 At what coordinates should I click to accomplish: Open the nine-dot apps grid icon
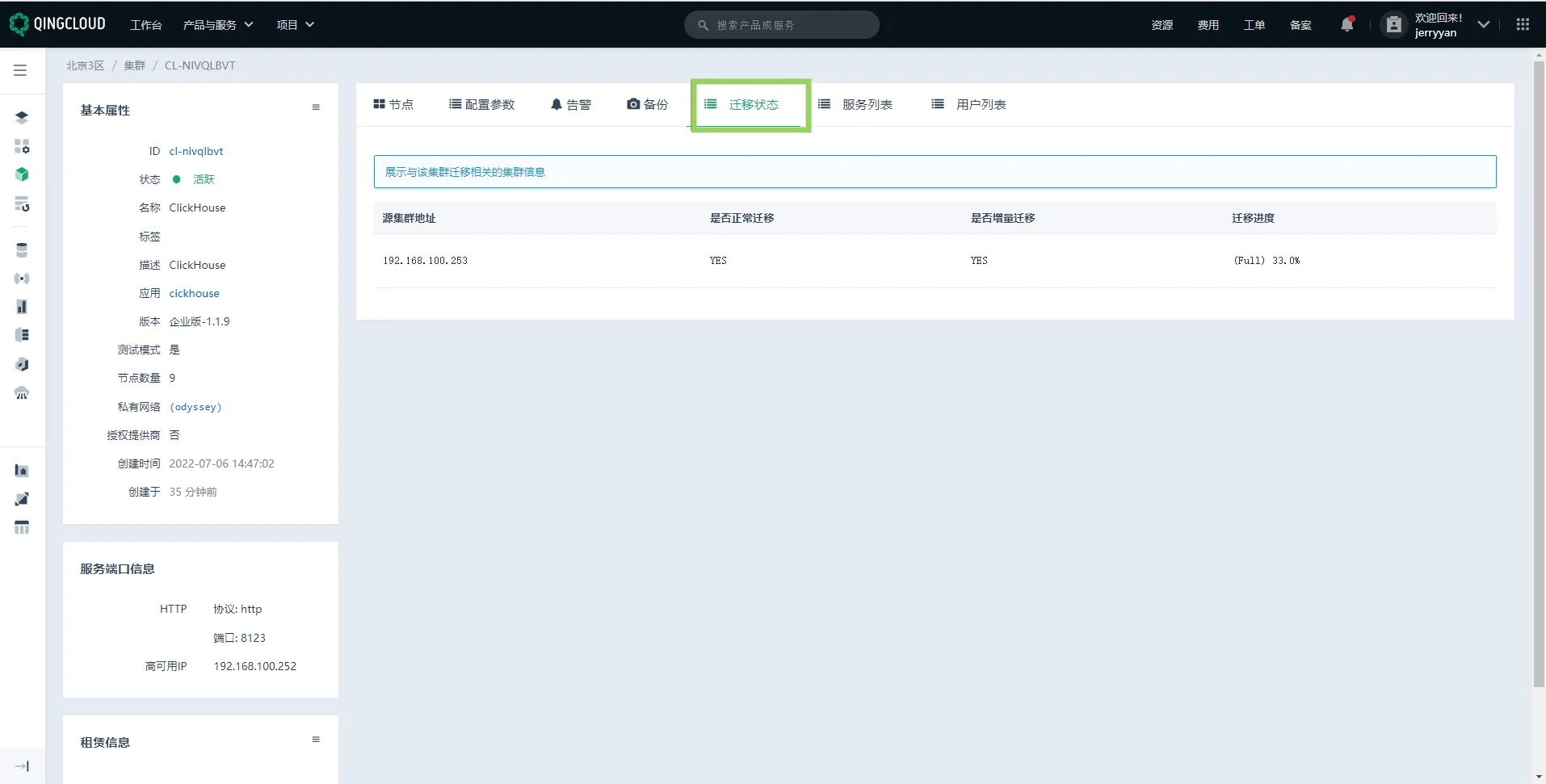[x=1523, y=25]
